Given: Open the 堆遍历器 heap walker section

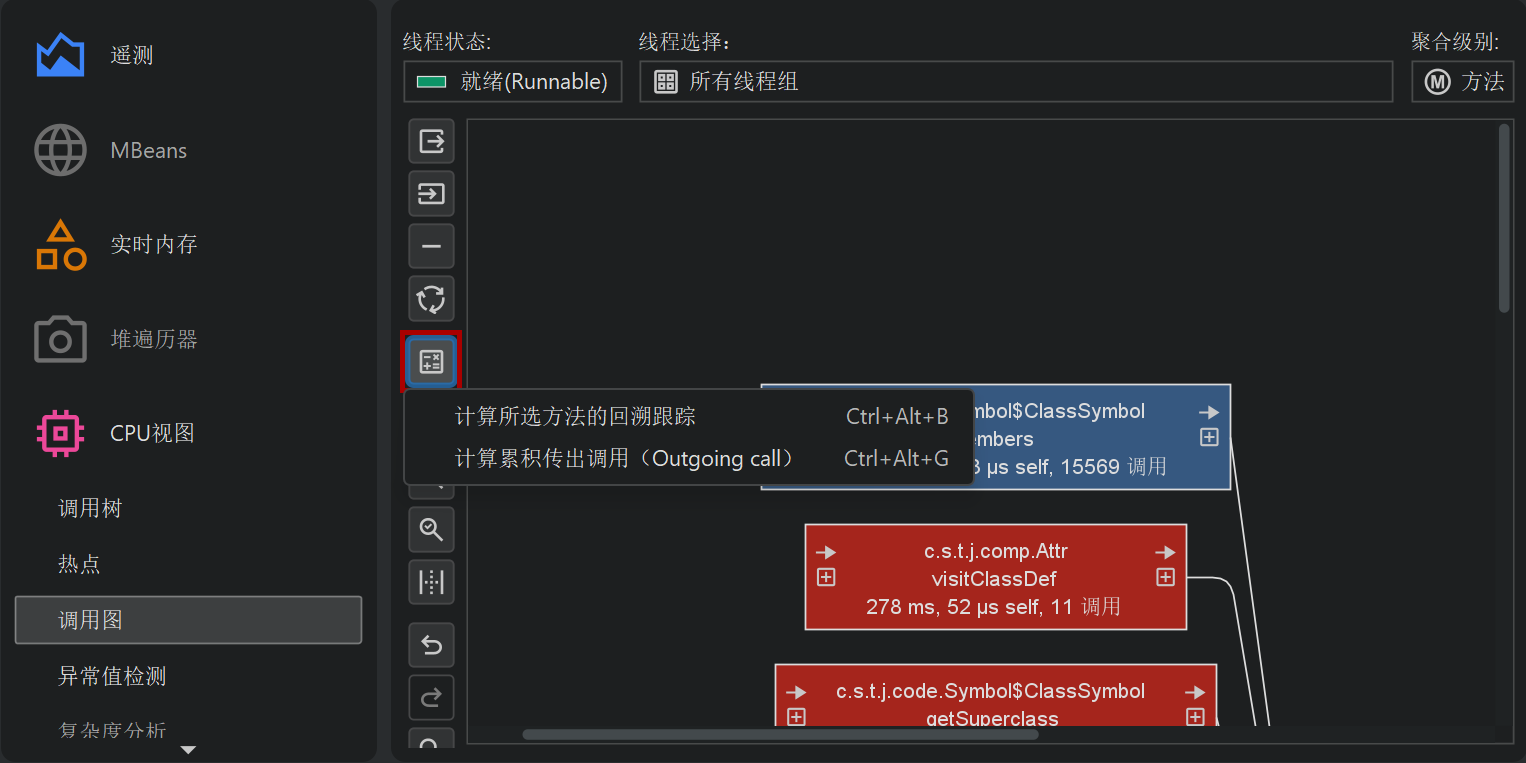Looking at the screenshot, I should coord(188,339).
